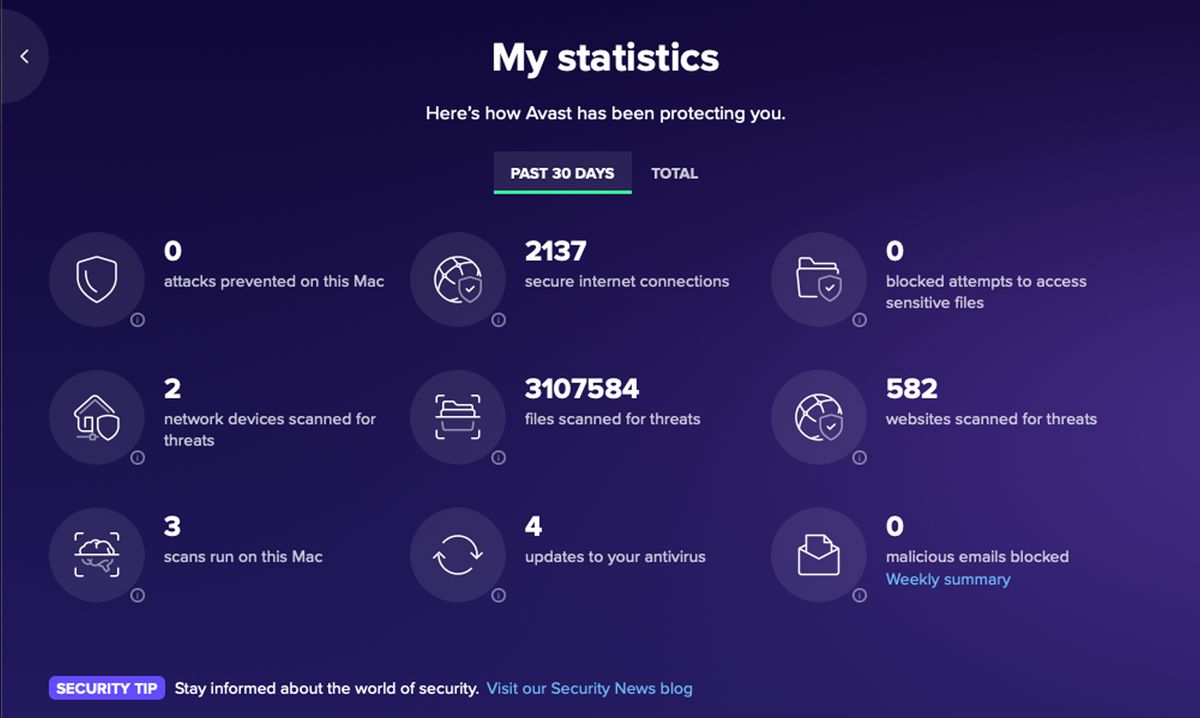
Task: Open the Weekly summary link
Action: point(947,578)
